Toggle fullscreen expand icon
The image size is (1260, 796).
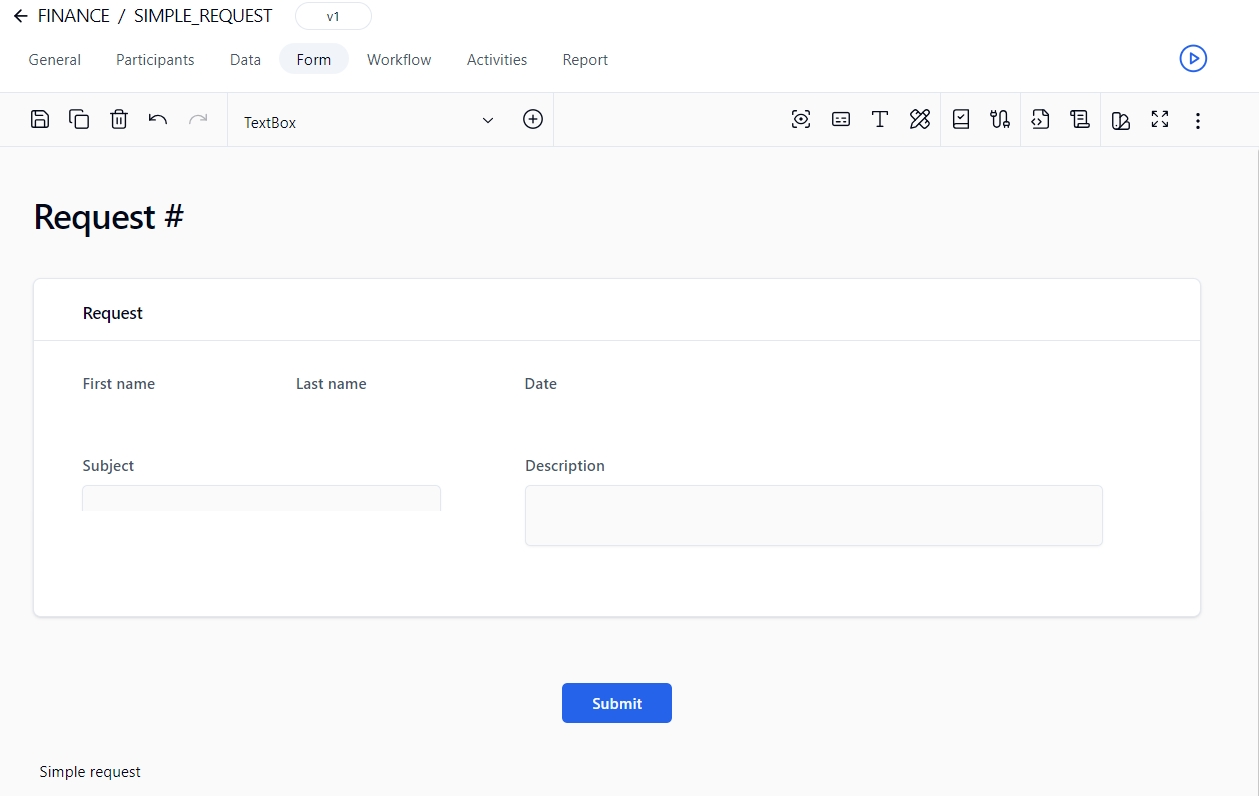[x=1160, y=120]
